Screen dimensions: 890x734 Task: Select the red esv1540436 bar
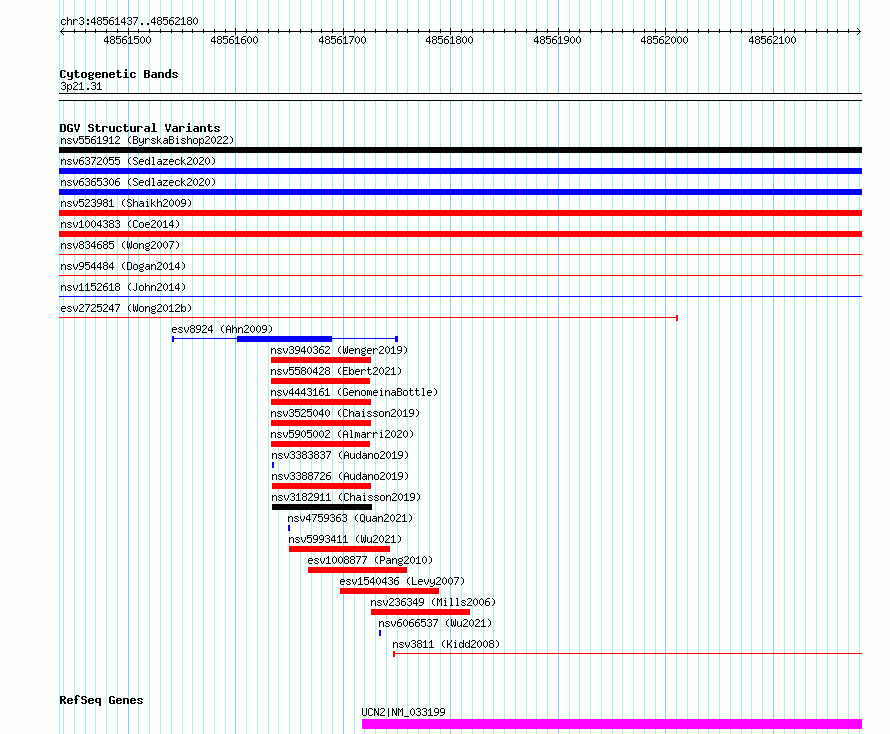point(389,591)
